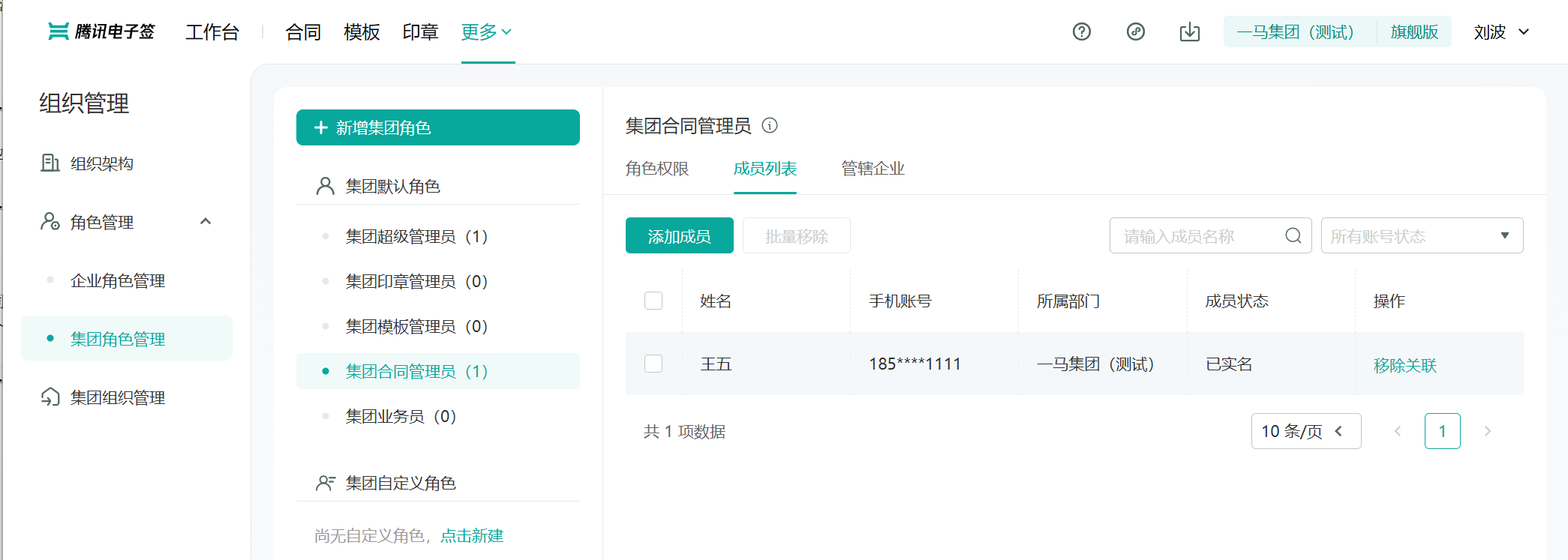Screen dimensions: 1568x560
Task: Collapse the 角色管理 sidebar section
Action: (x=206, y=222)
